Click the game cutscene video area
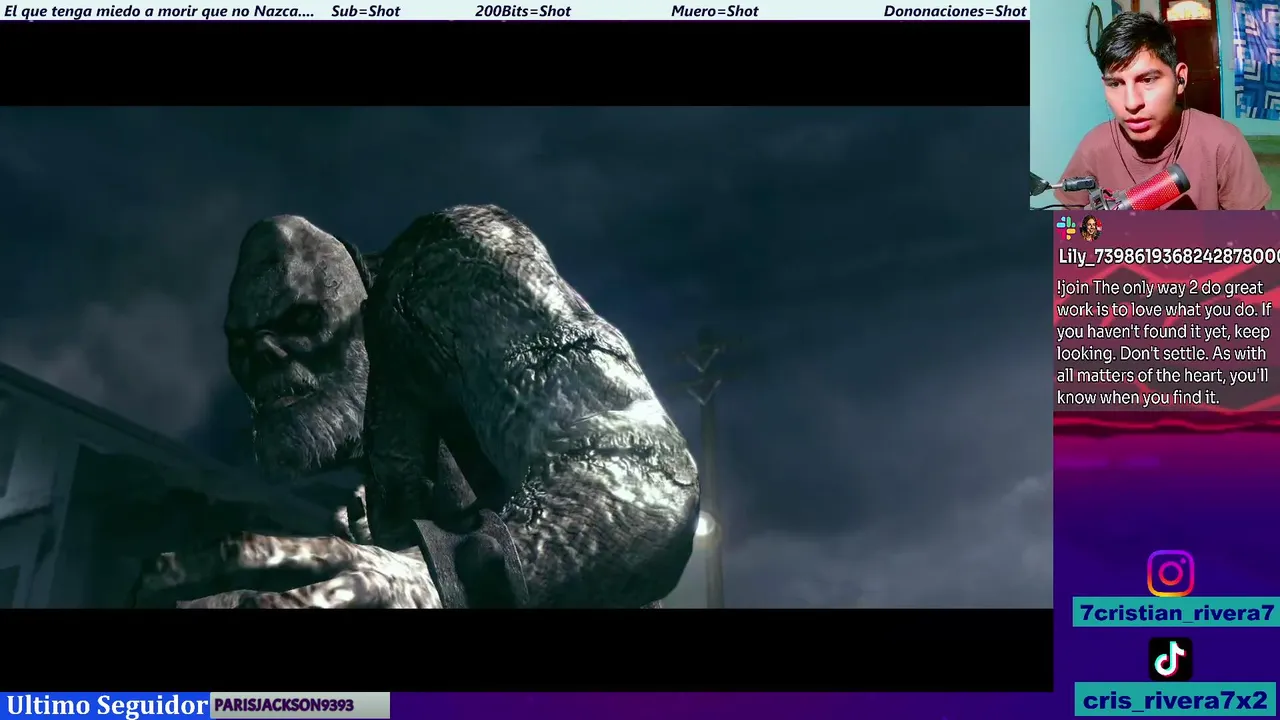The width and height of the screenshot is (1280, 720). coord(526,357)
